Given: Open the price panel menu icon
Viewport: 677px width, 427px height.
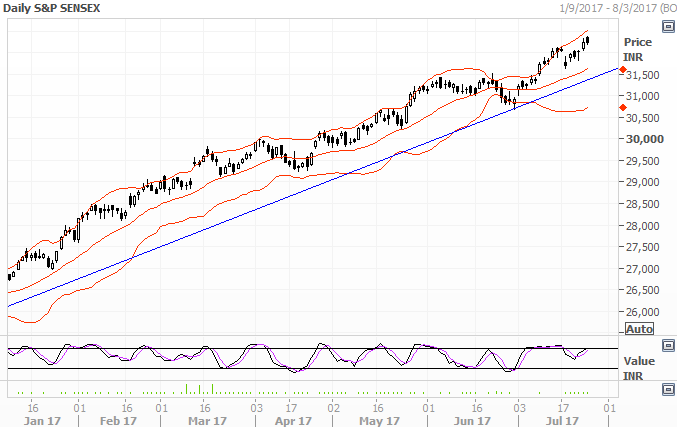Looking at the screenshot, I should pyautogui.click(x=668, y=27).
